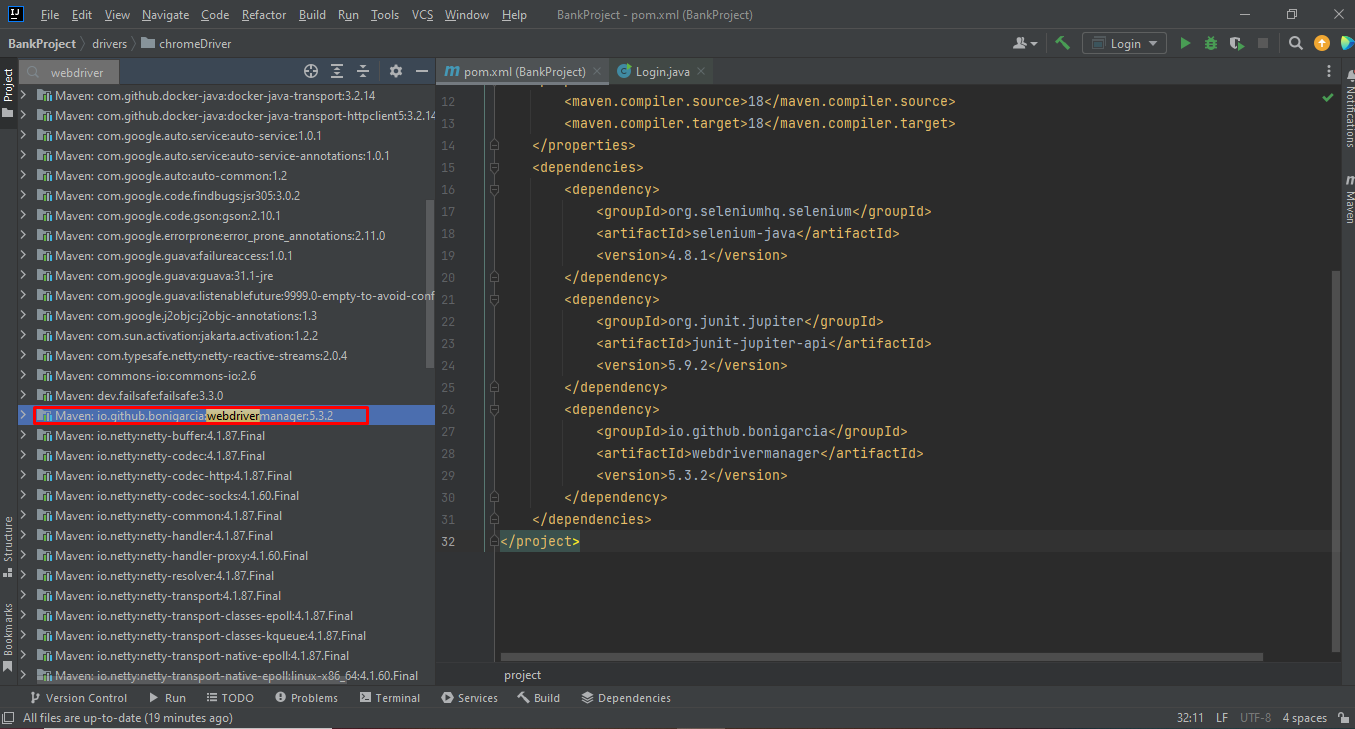This screenshot has height=729, width=1355.
Task: Open Project panel gear options
Action: 396,71
